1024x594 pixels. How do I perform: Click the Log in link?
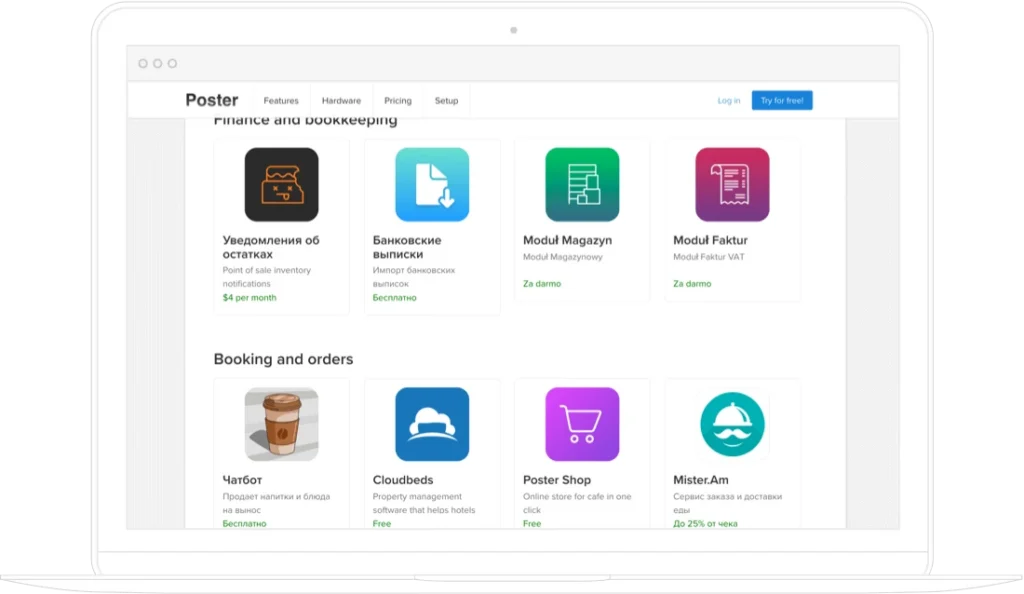point(729,101)
